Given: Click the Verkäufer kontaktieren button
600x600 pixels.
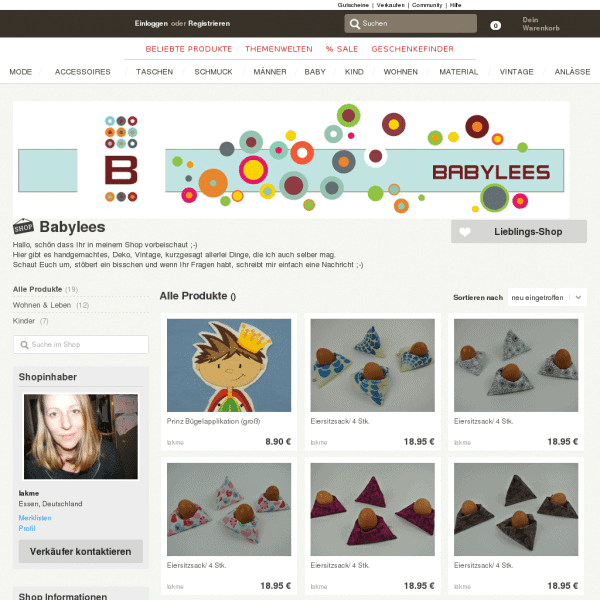Looking at the screenshot, I should pyautogui.click(x=81, y=551).
